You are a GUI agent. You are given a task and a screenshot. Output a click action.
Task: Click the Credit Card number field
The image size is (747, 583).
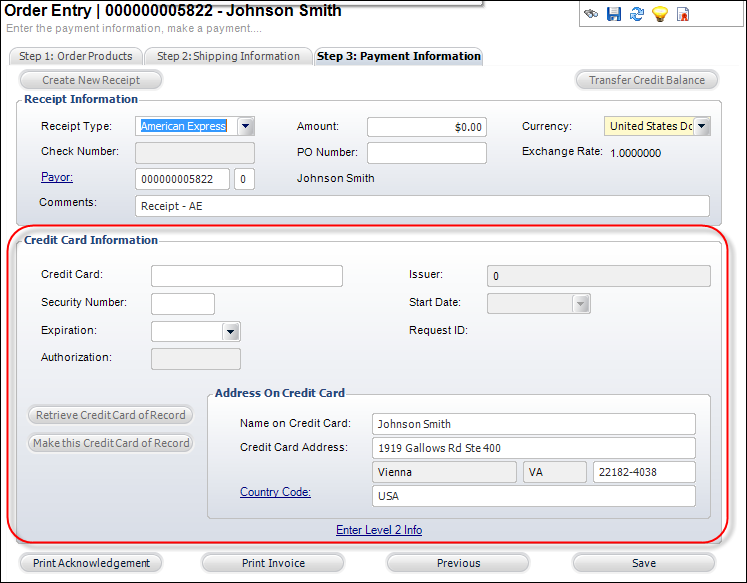click(x=246, y=276)
